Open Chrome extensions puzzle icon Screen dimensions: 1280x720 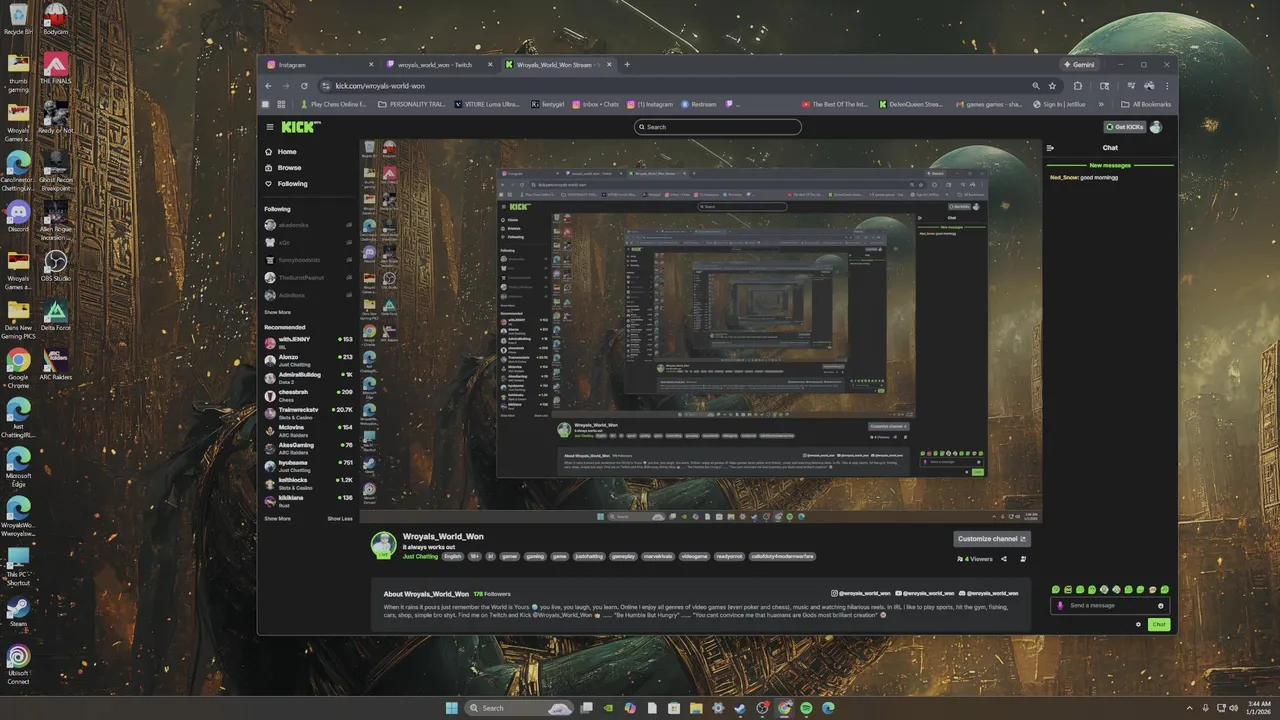[x=1078, y=86]
